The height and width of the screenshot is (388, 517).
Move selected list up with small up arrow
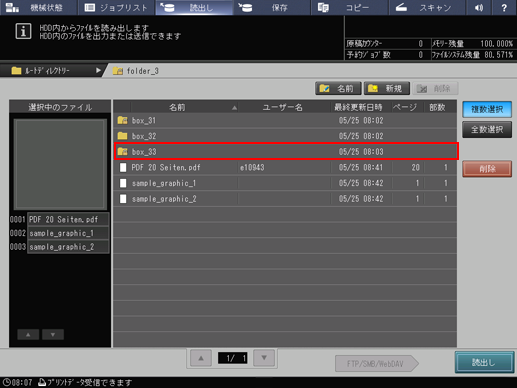tap(28, 334)
